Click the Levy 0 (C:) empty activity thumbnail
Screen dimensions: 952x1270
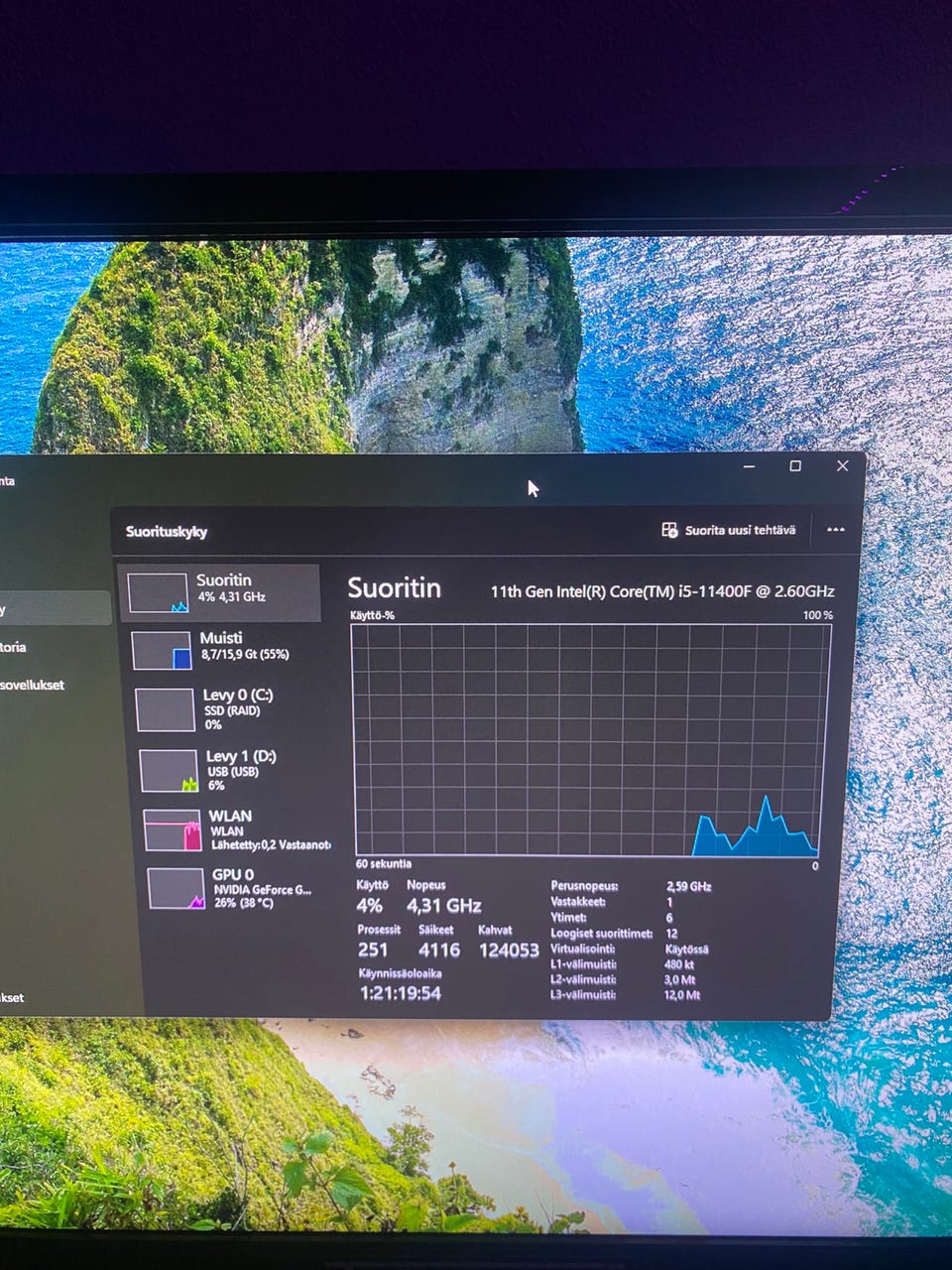click(165, 709)
